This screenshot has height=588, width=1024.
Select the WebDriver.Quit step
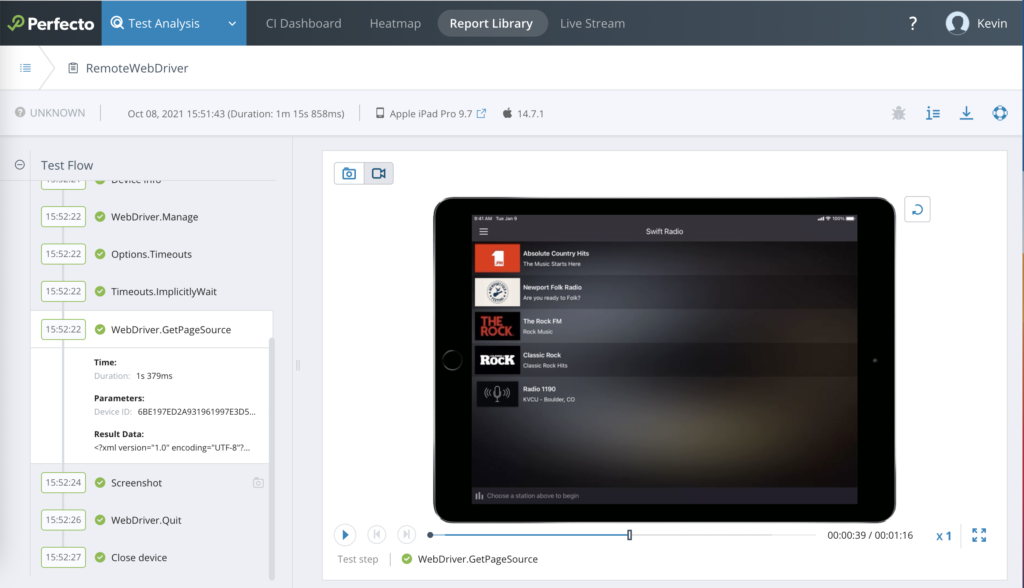coord(146,520)
